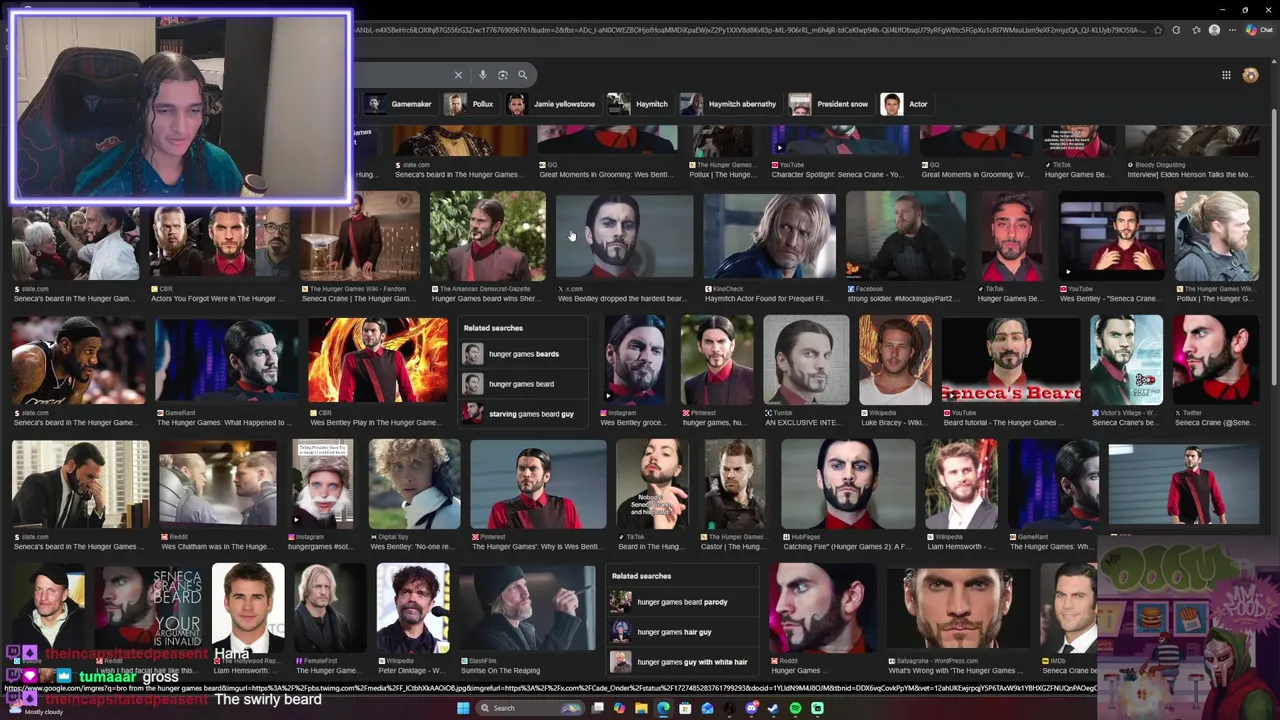Select the Jamie yellowstone filter chip
The height and width of the screenshot is (720, 1280).
(x=552, y=104)
